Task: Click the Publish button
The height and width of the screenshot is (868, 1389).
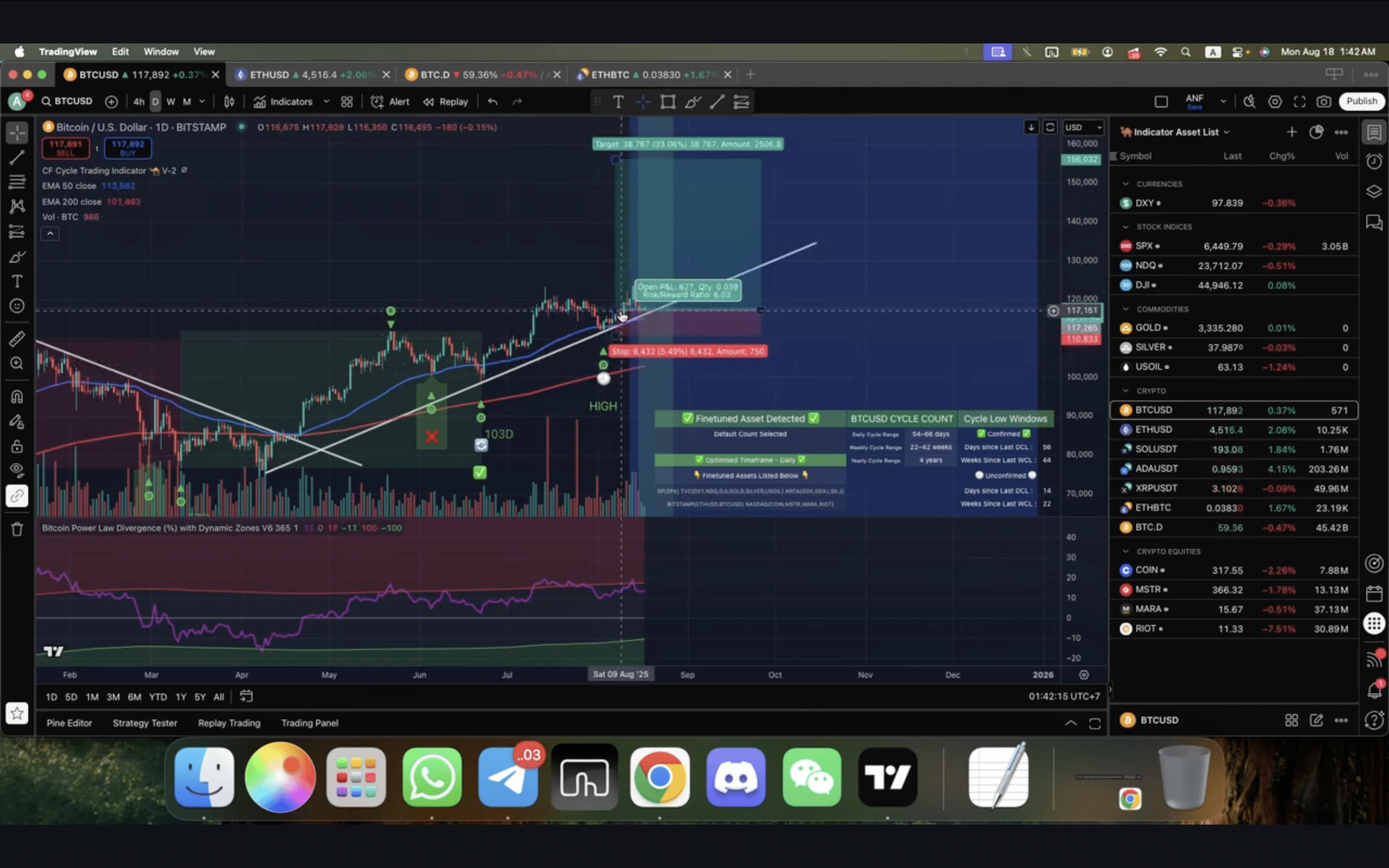Action: tap(1362, 101)
